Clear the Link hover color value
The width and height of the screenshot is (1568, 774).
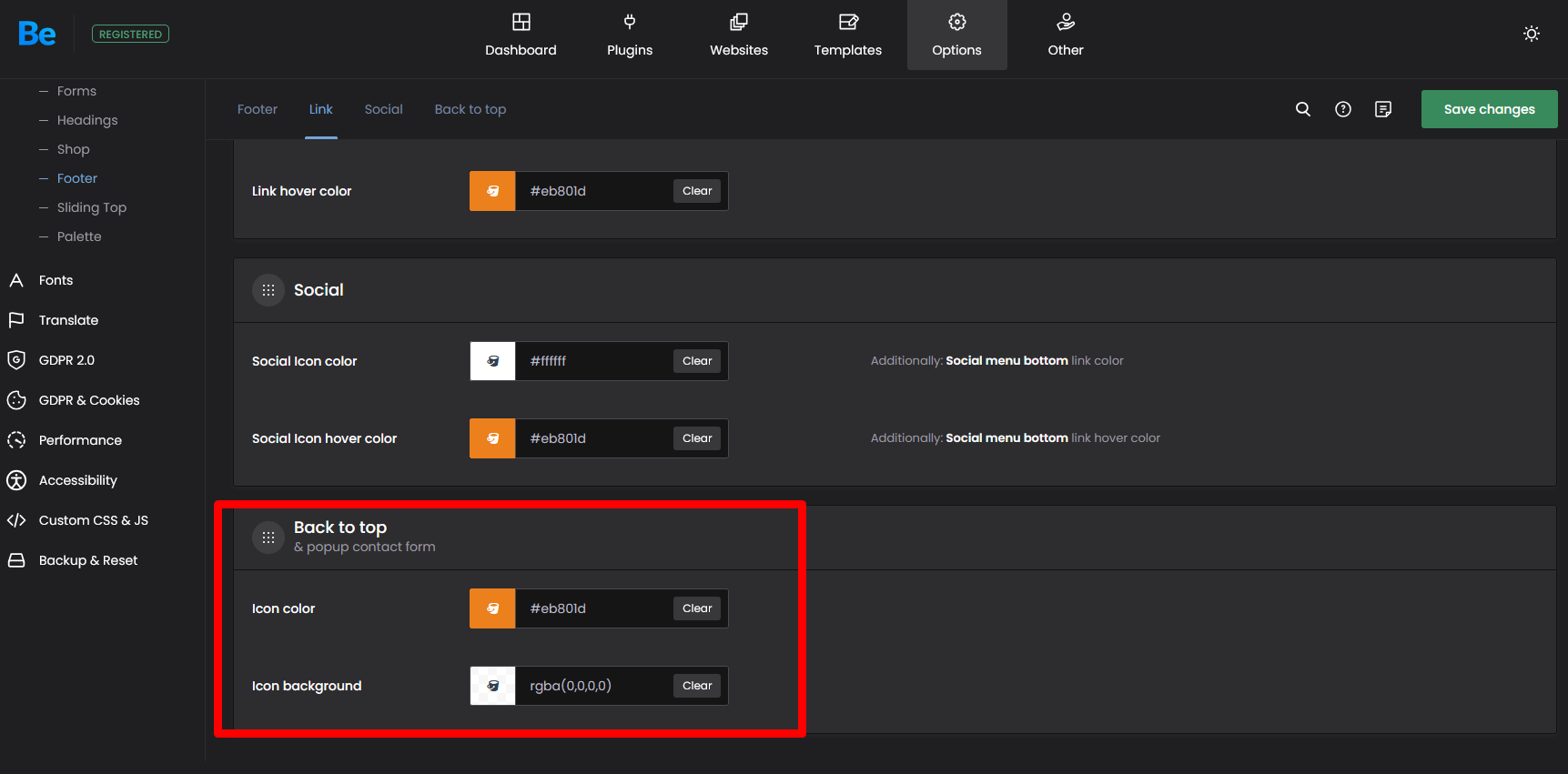697,191
